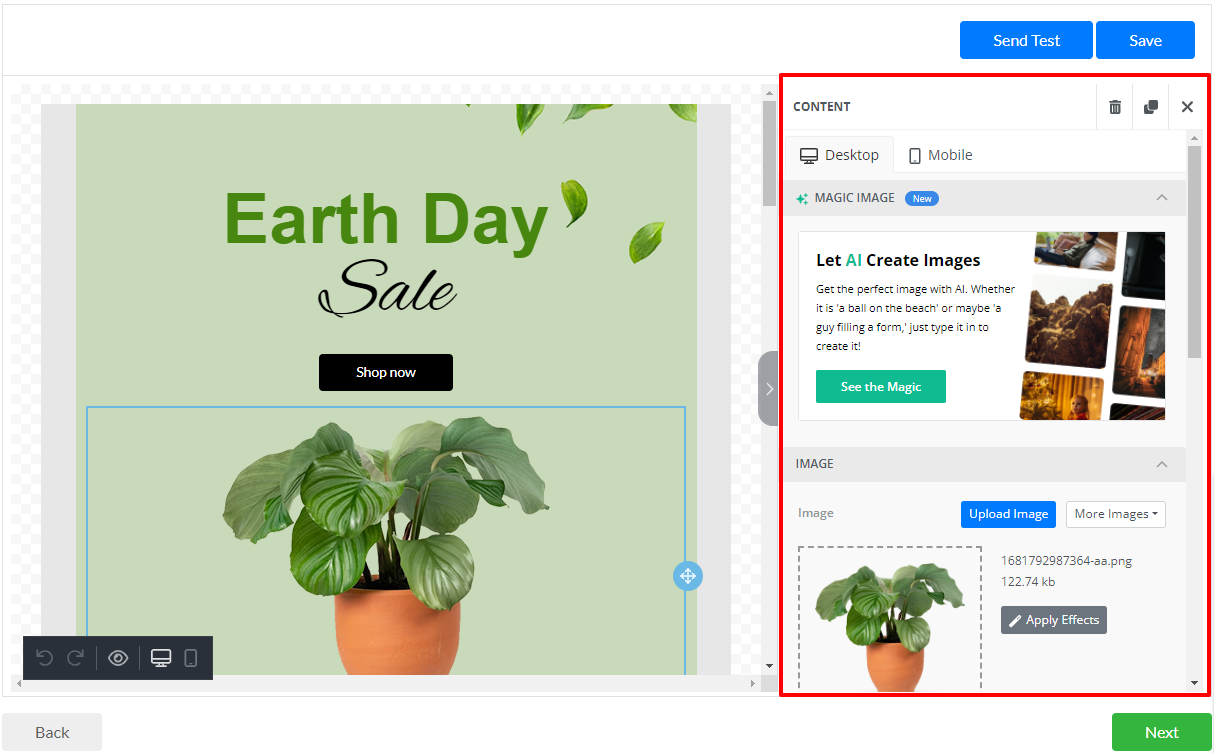Click the Shop now button in email

[x=386, y=372]
